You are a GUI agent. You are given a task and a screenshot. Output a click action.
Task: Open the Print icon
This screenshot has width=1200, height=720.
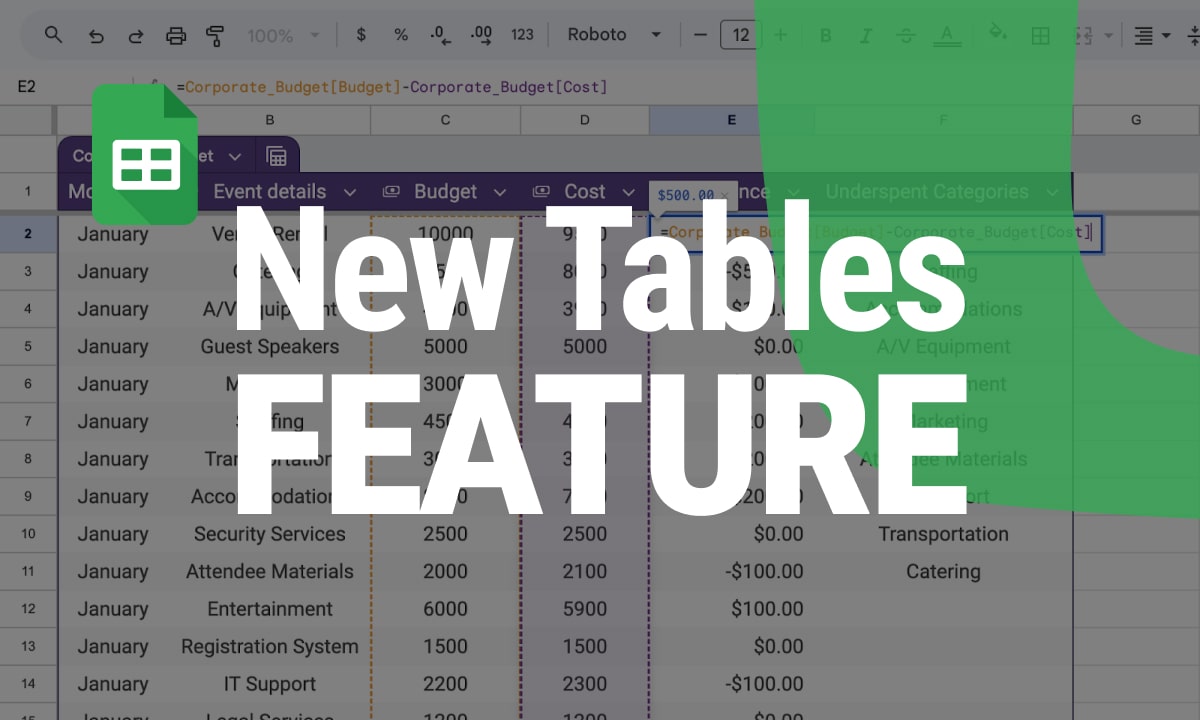(176, 34)
